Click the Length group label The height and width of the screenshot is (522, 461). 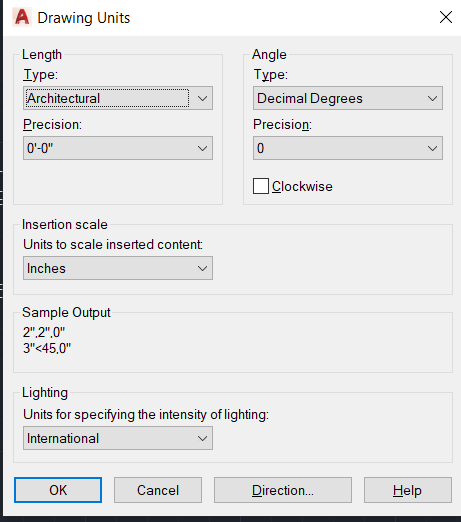42,54
